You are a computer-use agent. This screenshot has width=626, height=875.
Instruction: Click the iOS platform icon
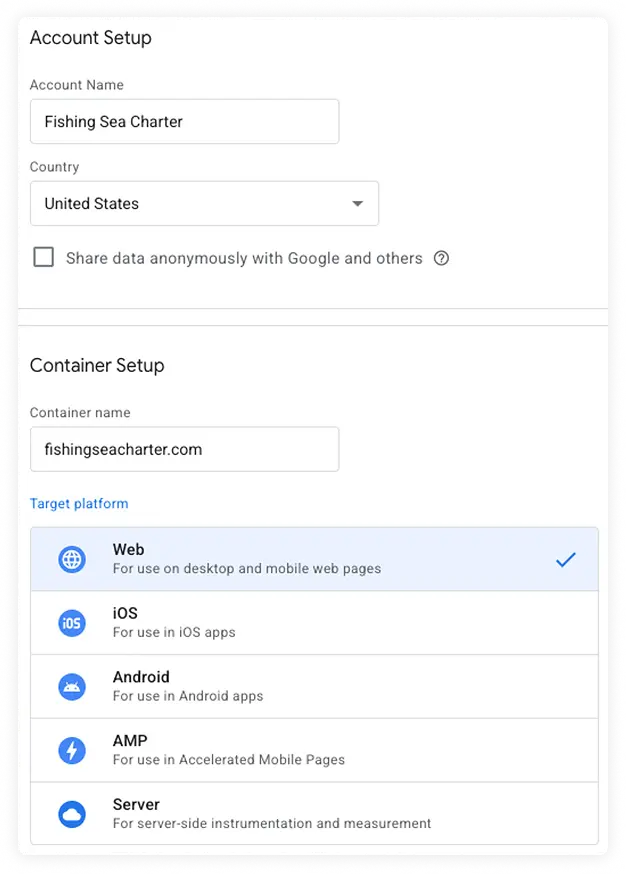click(x=72, y=623)
